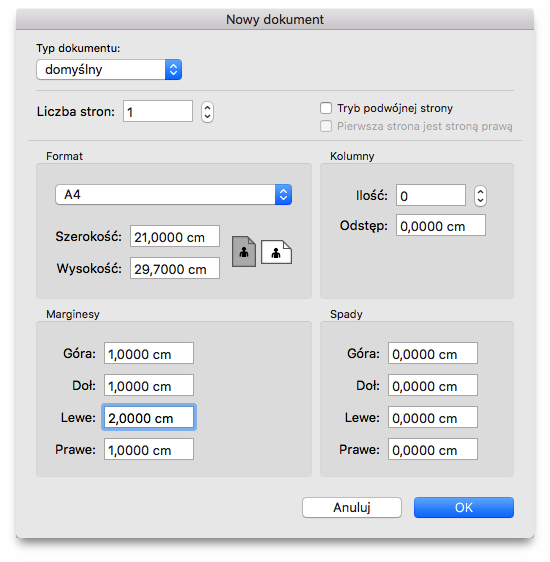Focus the Liczba stron number field
Screen dimensions: 550x562
tap(158, 111)
